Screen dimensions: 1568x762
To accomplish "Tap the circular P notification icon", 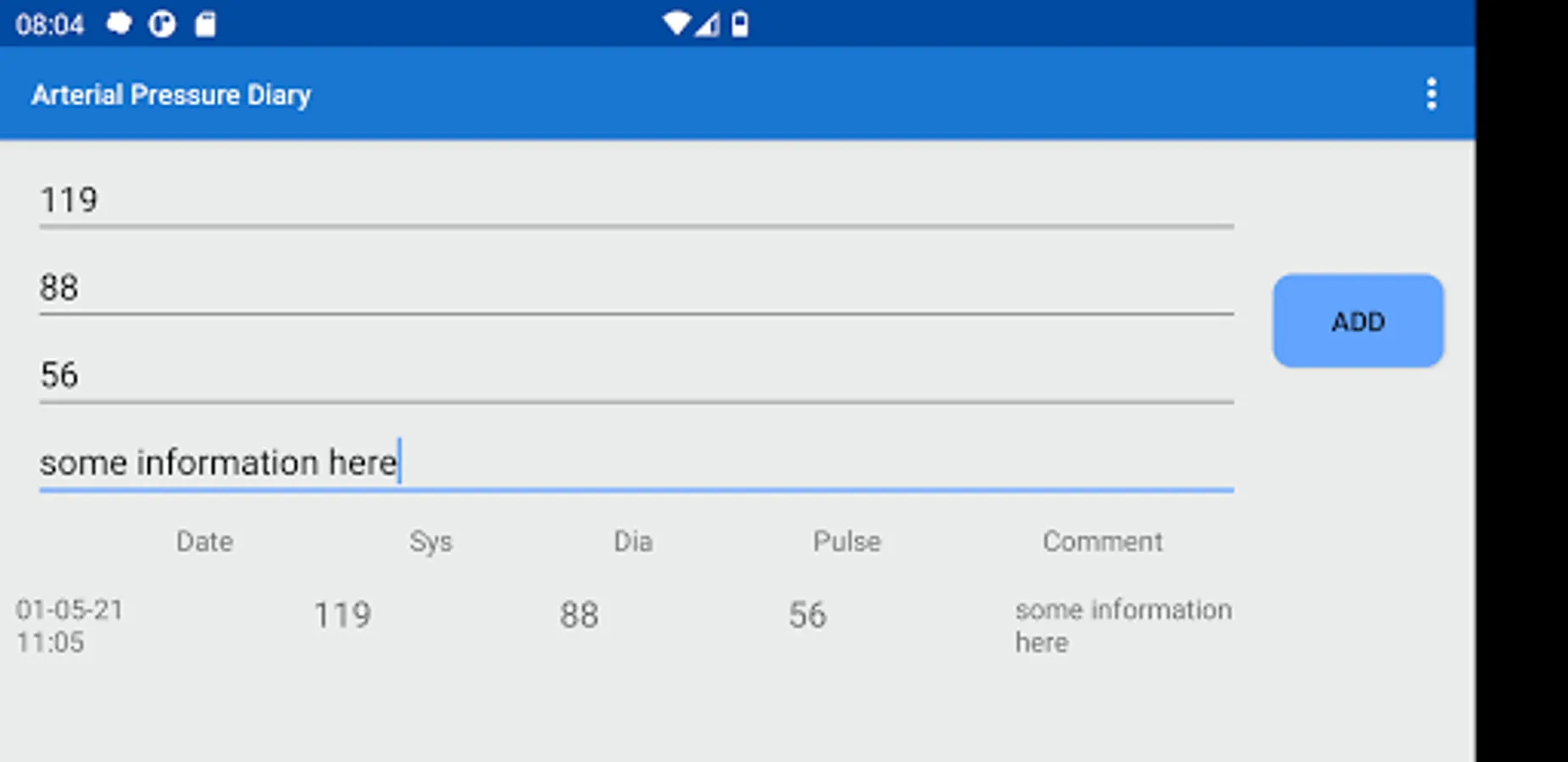I will click(x=162, y=24).
